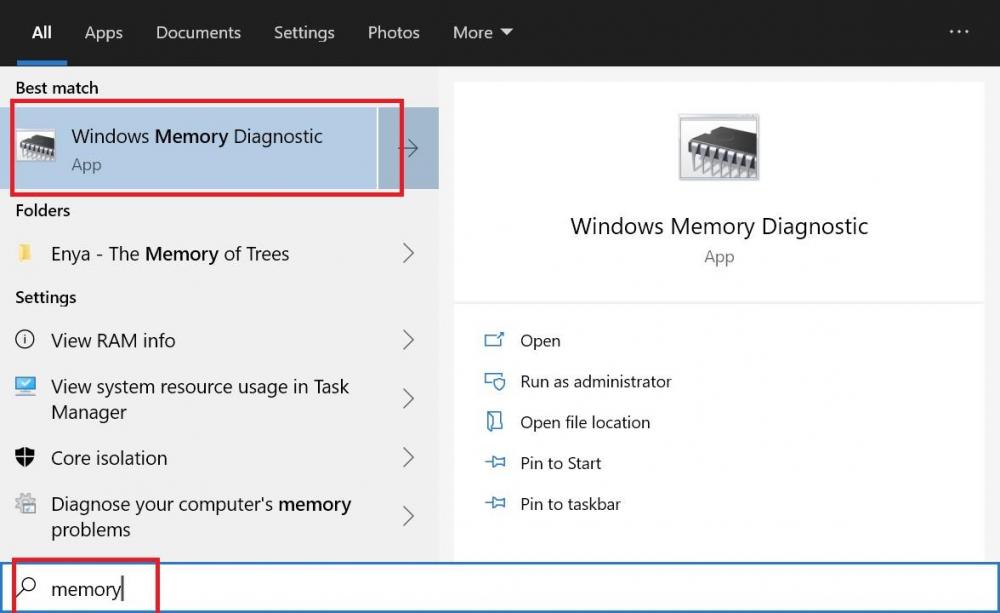Open the three-dot options menu

pos(959,31)
